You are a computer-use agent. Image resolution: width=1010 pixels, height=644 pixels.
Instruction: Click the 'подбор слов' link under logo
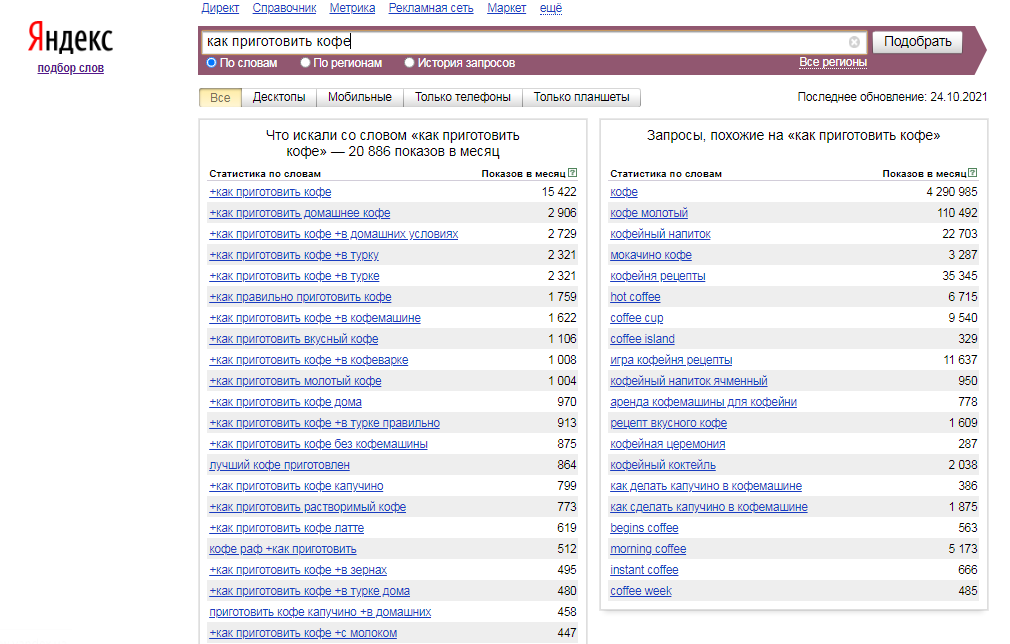click(70, 68)
